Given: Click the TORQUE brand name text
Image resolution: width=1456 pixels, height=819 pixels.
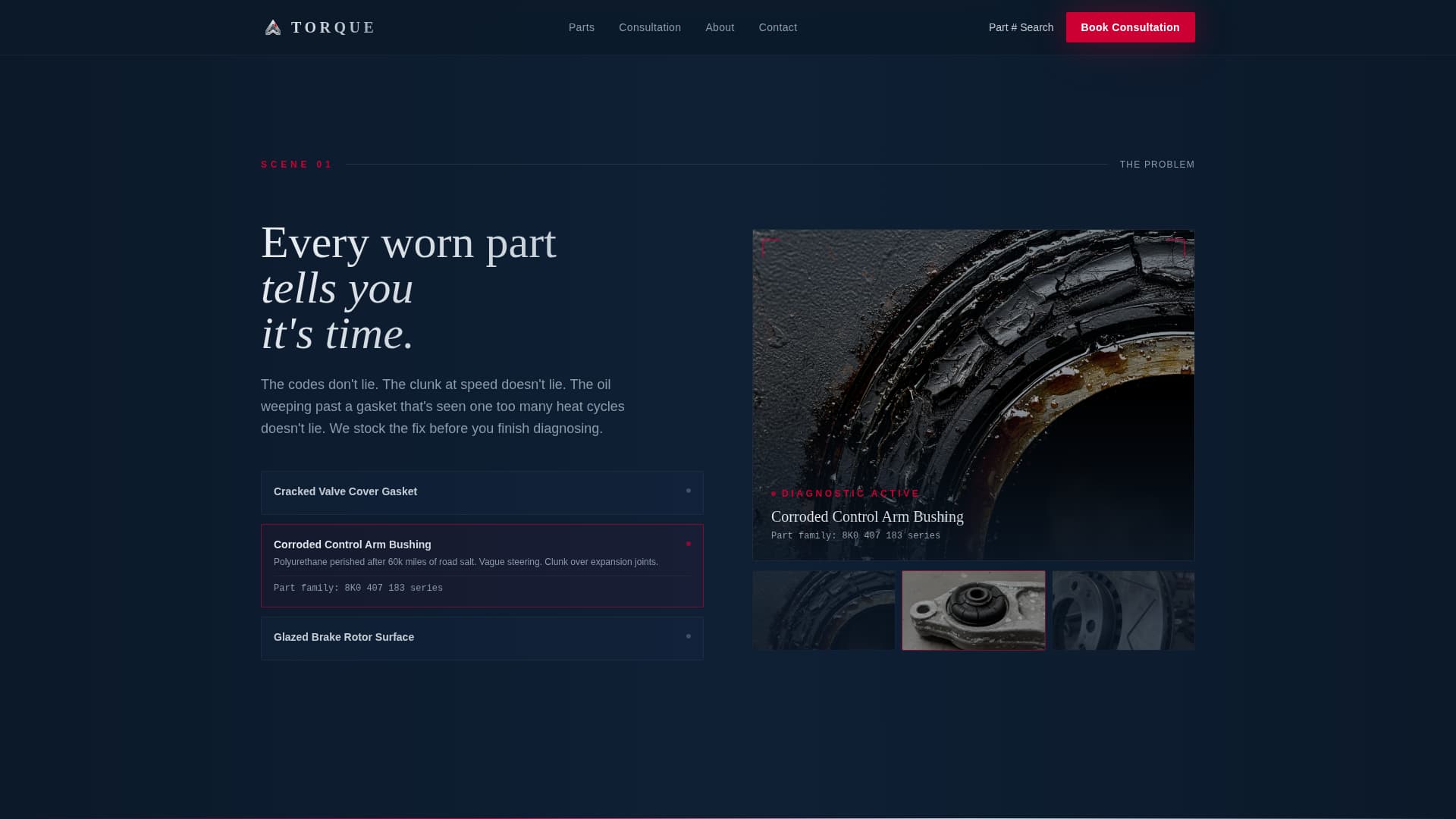Looking at the screenshot, I should click(x=333, y=28).
